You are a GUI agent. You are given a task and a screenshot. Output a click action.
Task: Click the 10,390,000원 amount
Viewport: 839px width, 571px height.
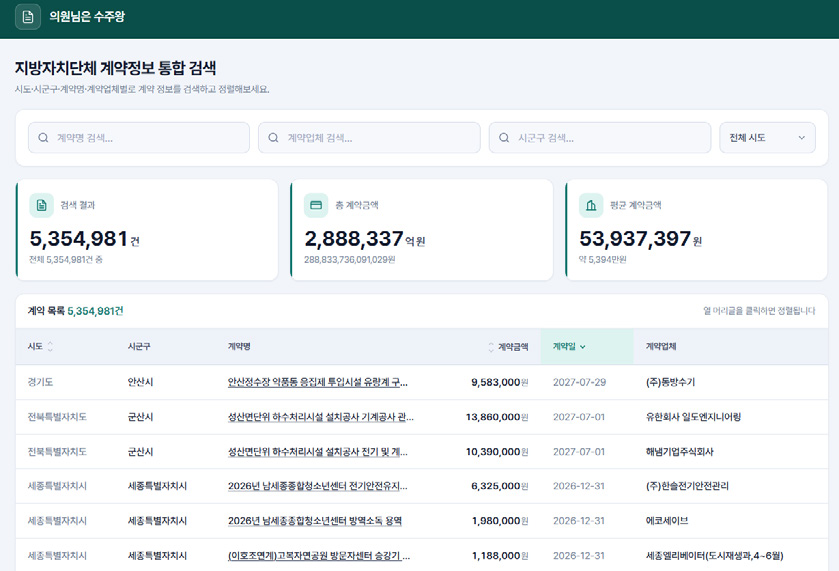[497, 452]
